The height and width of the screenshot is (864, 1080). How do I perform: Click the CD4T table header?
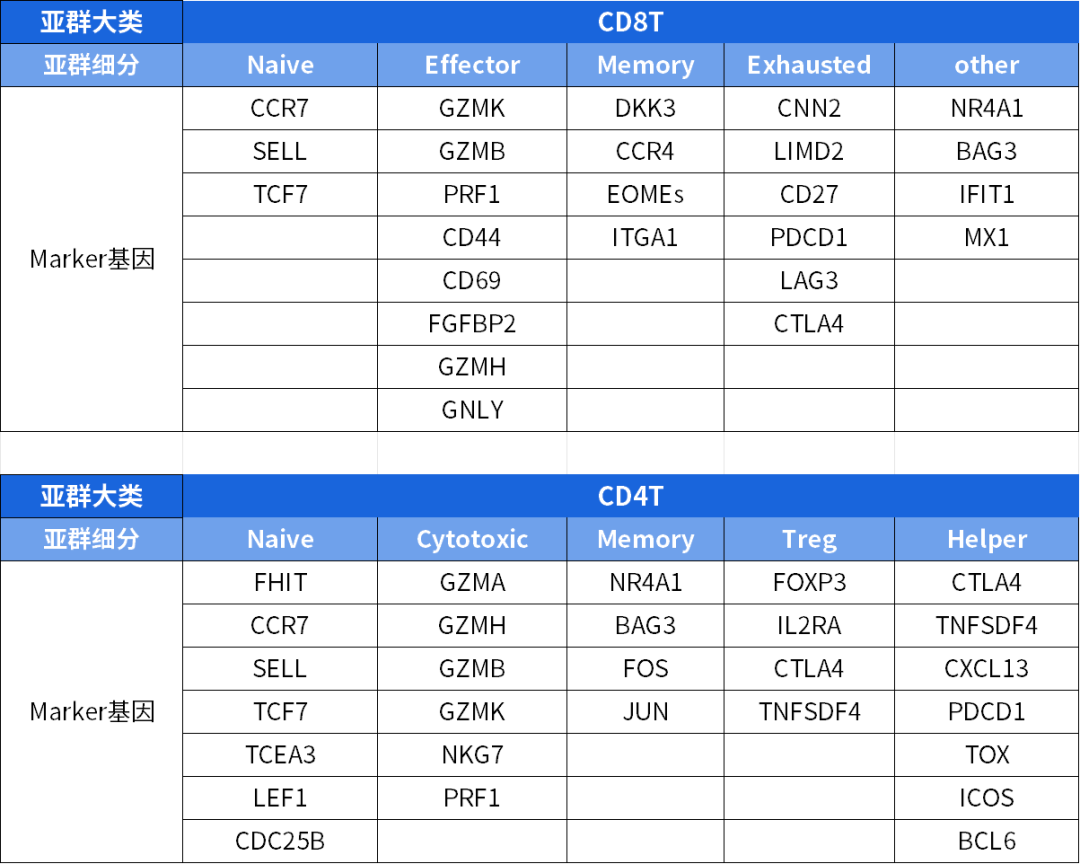tap(630, 496)
